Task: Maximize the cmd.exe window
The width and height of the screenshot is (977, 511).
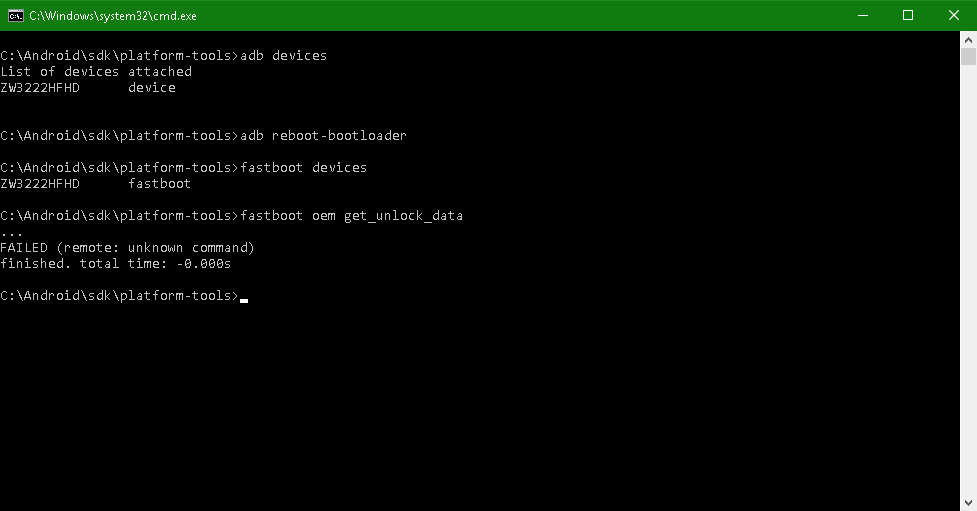Action: click(x=908, y=16)
